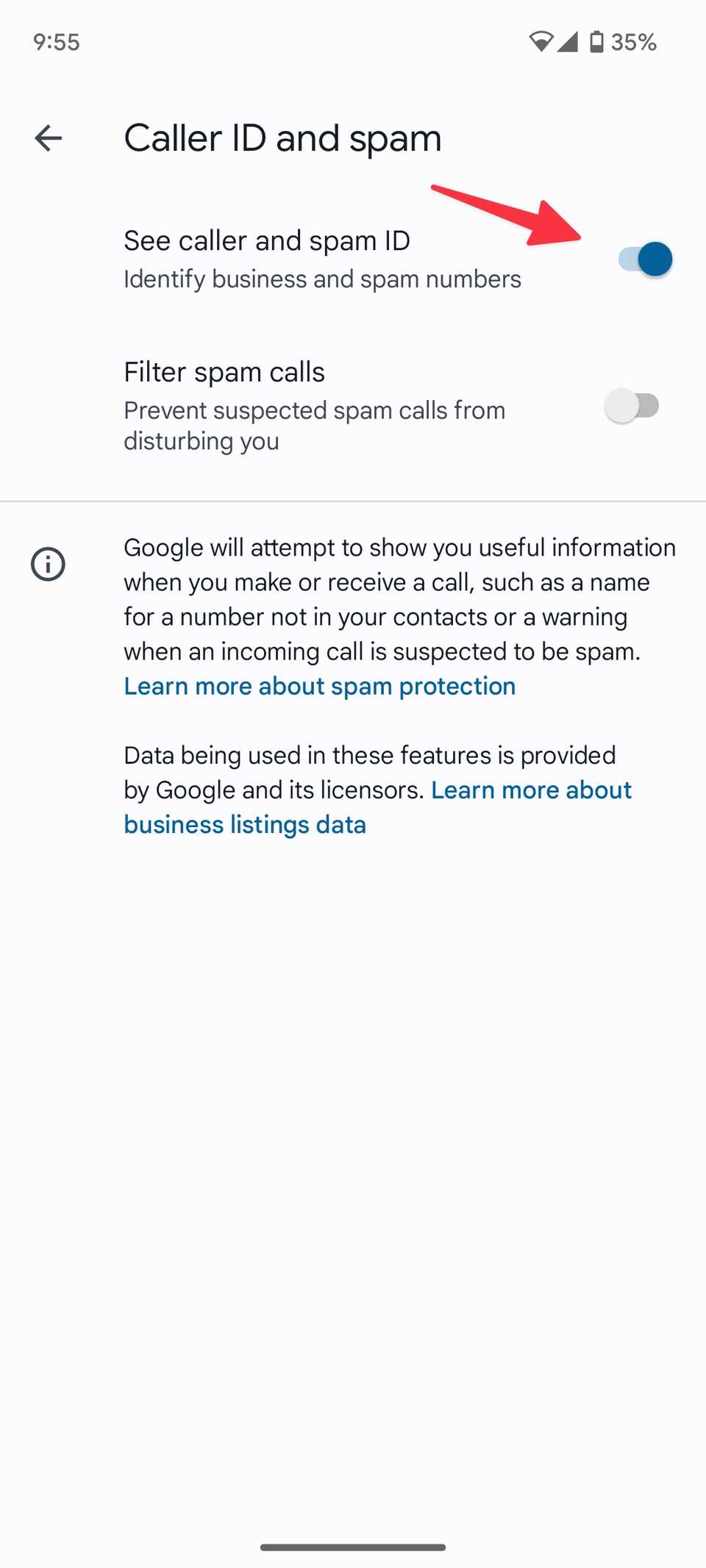Disable See caller and spam ID

[645, 259]
